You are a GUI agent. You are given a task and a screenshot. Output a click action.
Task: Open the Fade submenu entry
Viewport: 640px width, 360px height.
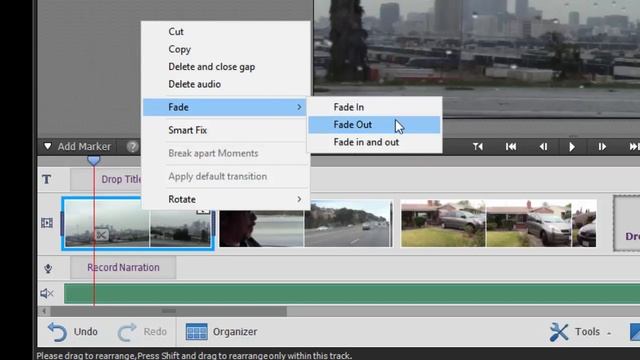pyautogui.click(x=224, y=107)
